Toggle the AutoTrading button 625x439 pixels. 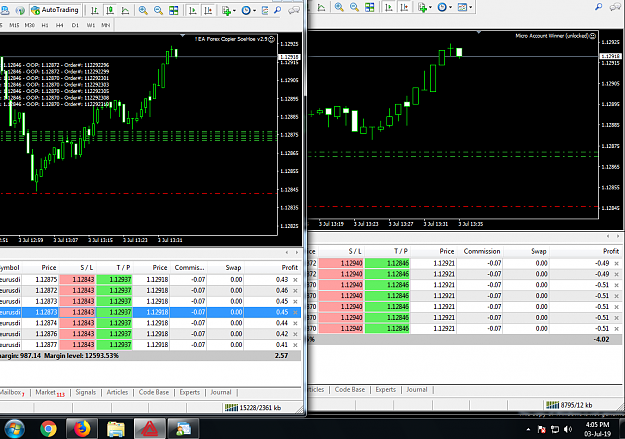point(55,10)
